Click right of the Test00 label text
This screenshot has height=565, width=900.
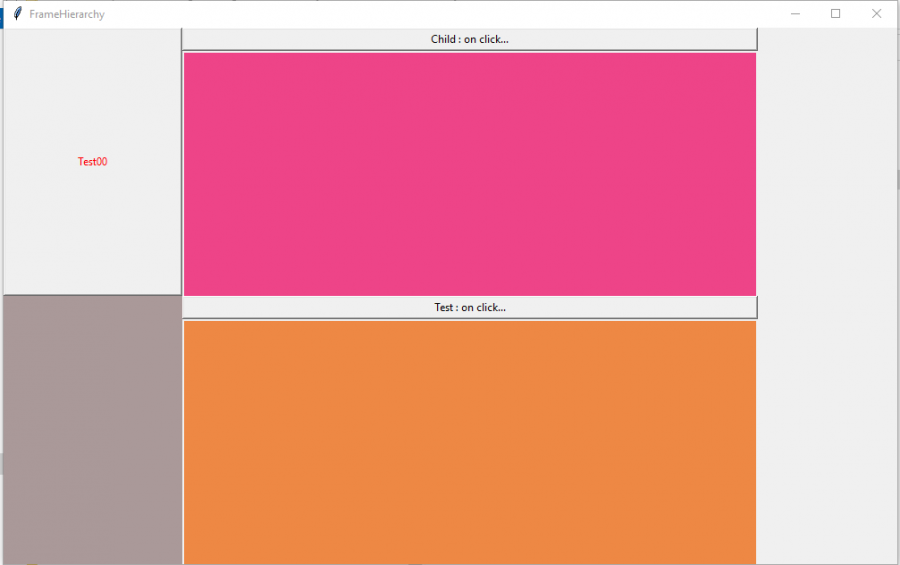coord(145,162)
